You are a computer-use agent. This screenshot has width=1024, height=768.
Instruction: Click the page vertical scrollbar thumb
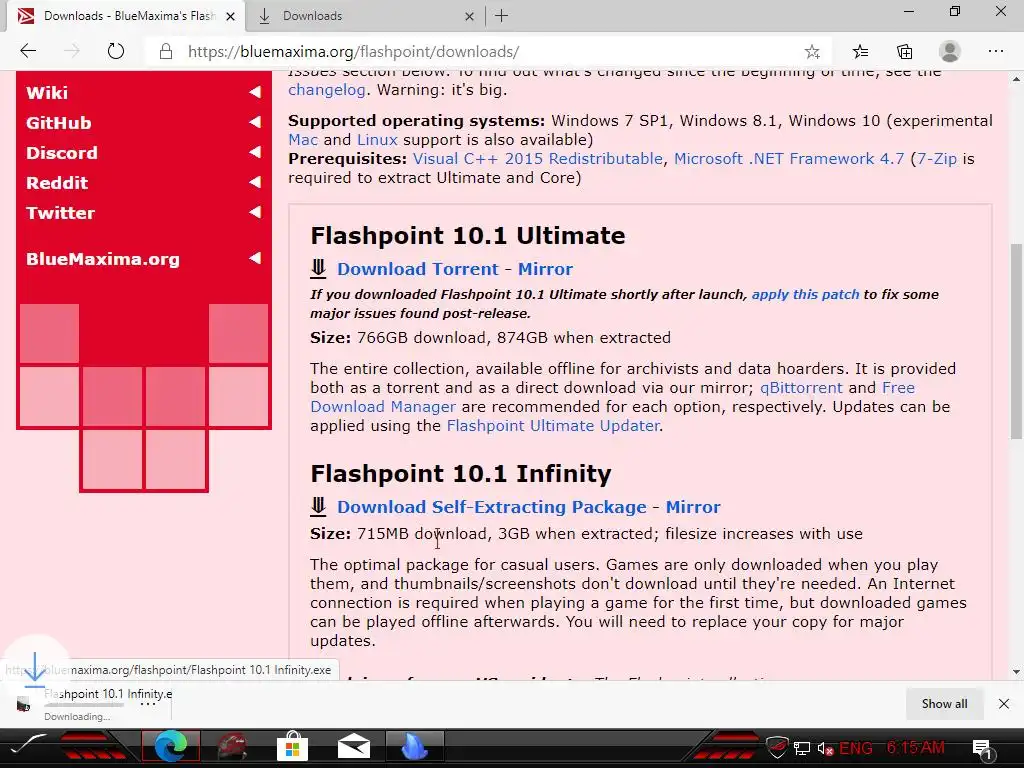point(1016,341)
